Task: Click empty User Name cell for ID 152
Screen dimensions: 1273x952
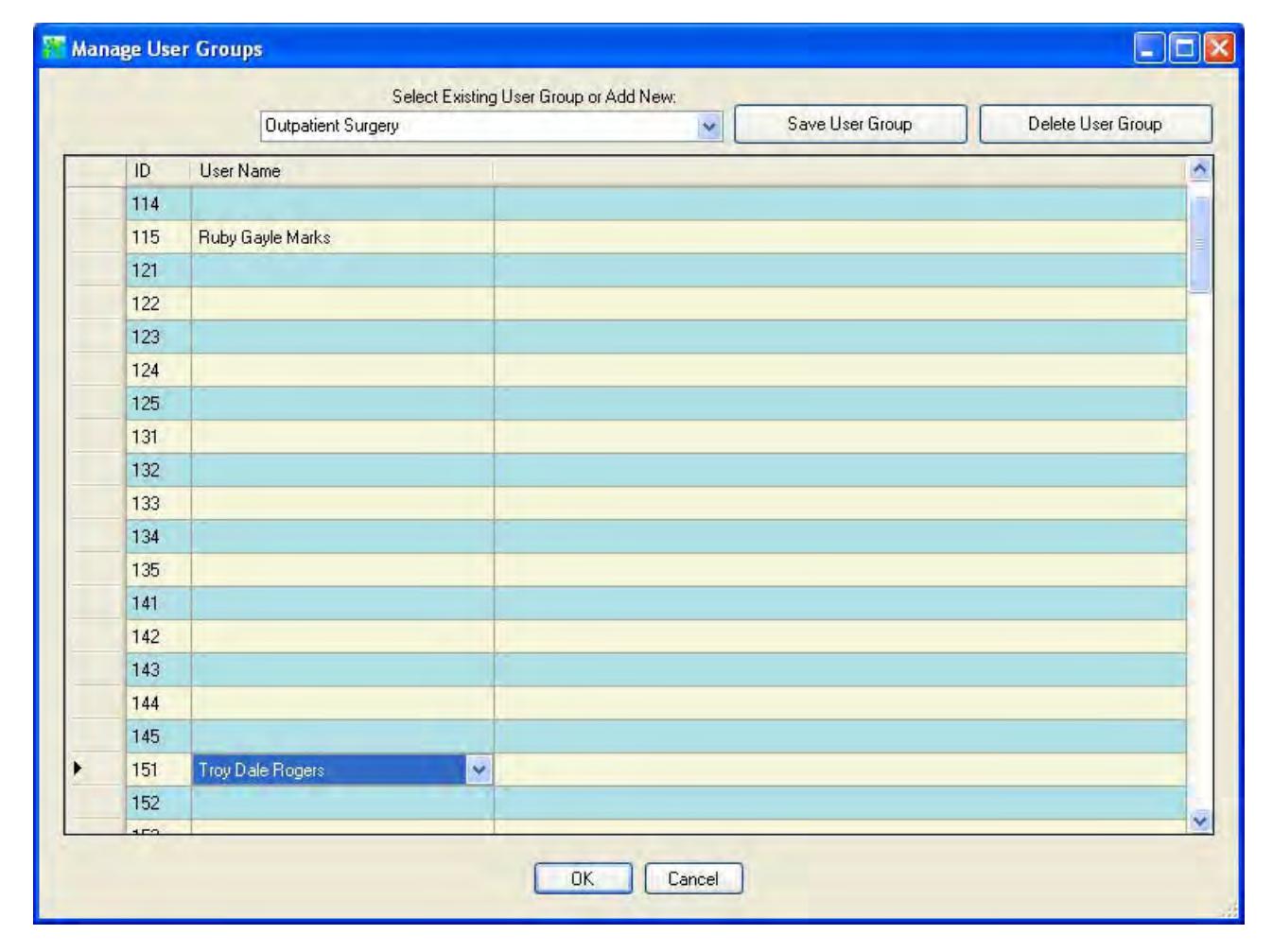Action: (342, 804)
